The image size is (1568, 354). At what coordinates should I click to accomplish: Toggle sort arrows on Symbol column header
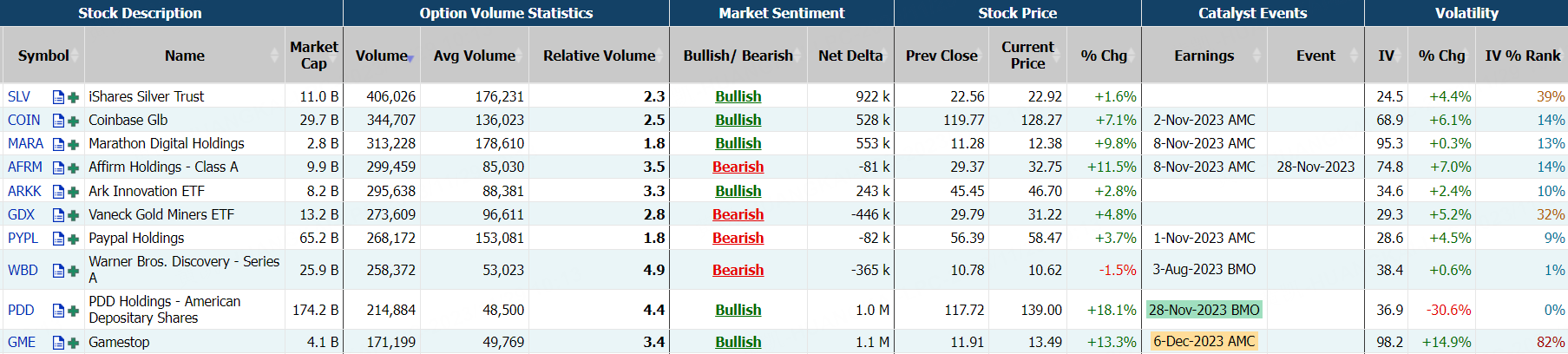(75, 56)
